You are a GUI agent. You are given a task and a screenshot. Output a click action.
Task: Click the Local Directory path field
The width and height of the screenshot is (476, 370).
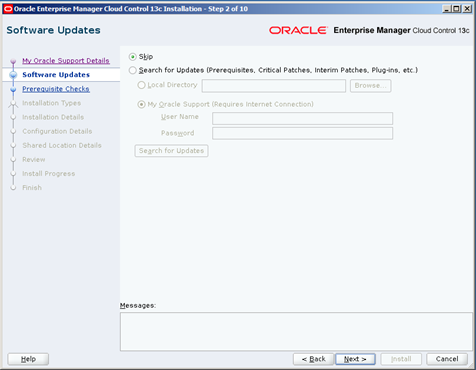274,86
